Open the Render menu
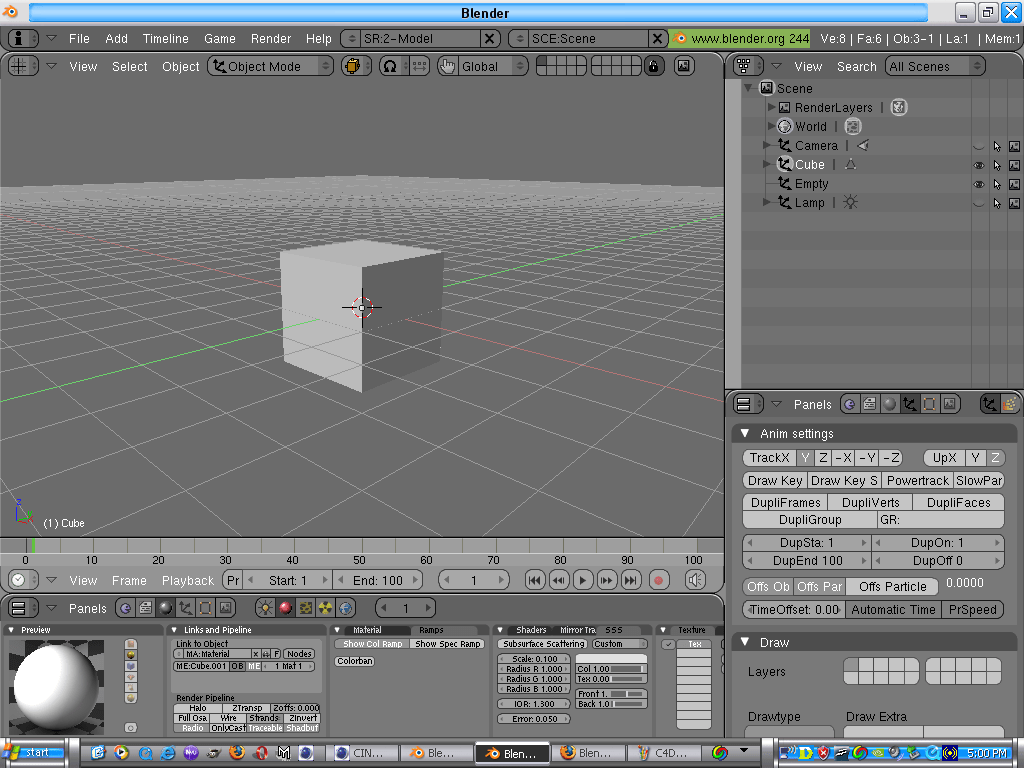This screenshot has height=768, width=1024. point(270,38)
